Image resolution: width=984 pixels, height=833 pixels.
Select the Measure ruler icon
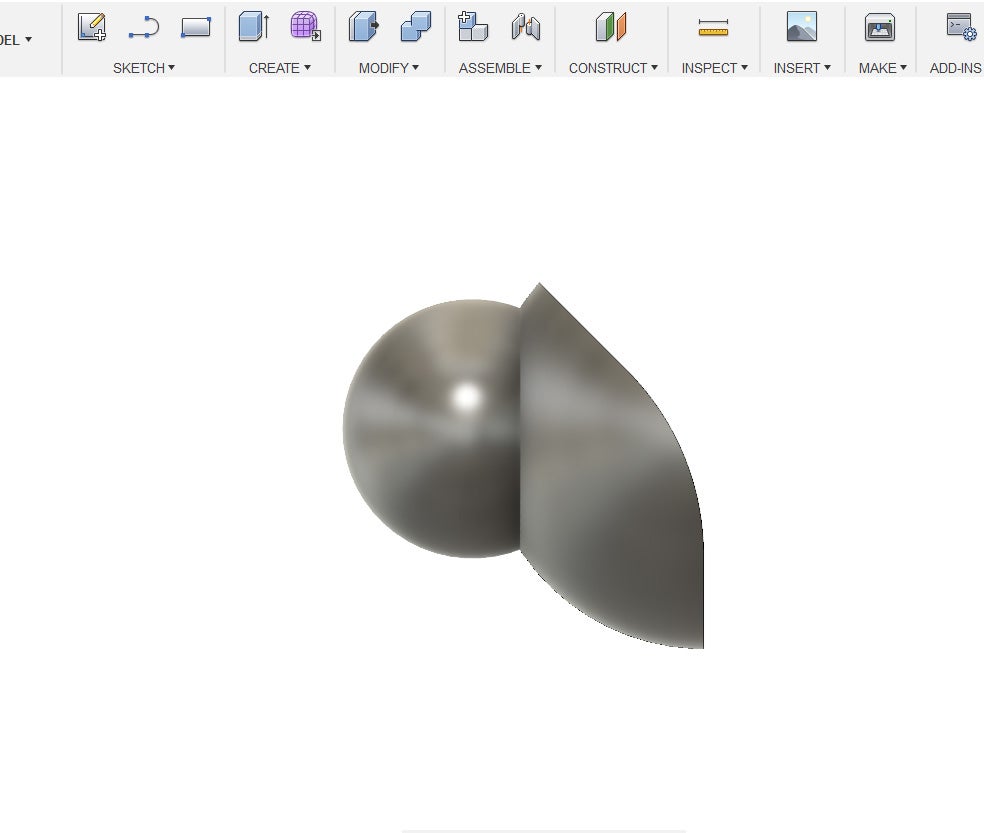point(713,28)
